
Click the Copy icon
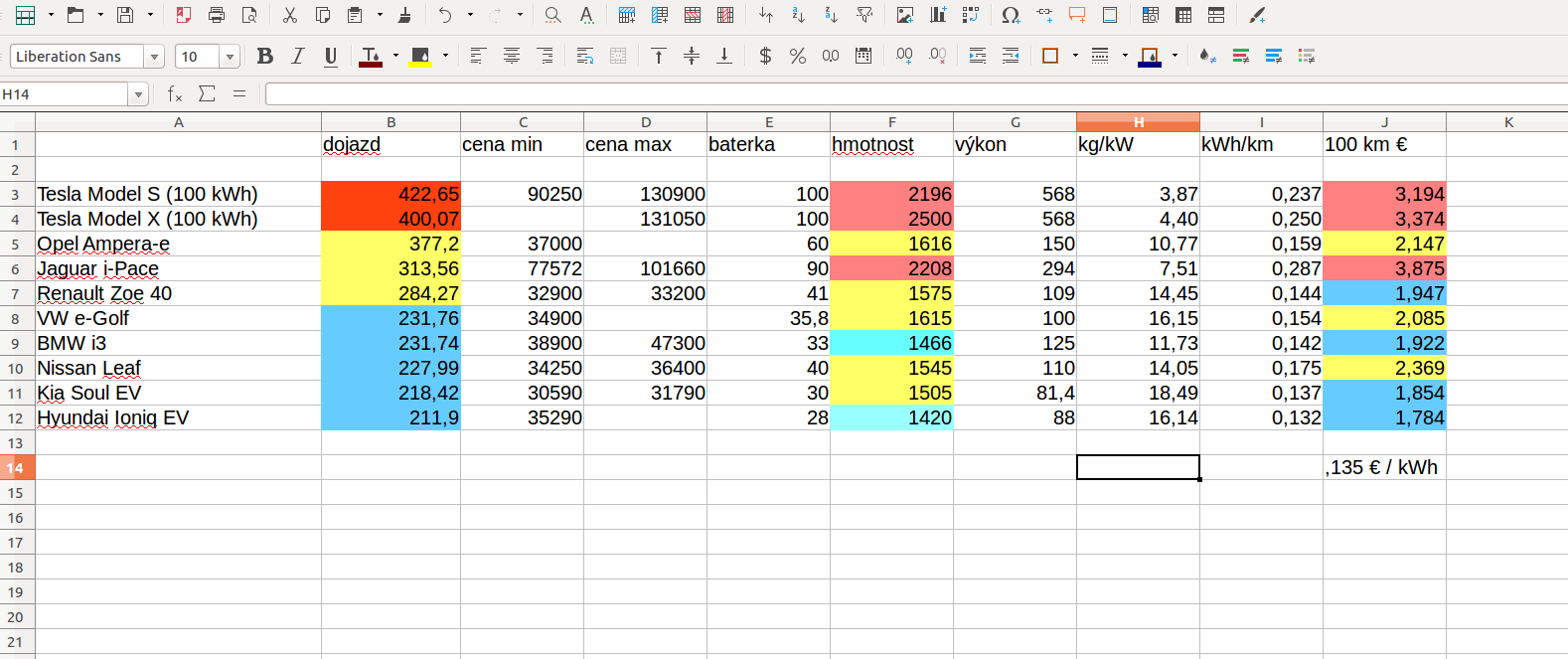[x=323, y=15]
